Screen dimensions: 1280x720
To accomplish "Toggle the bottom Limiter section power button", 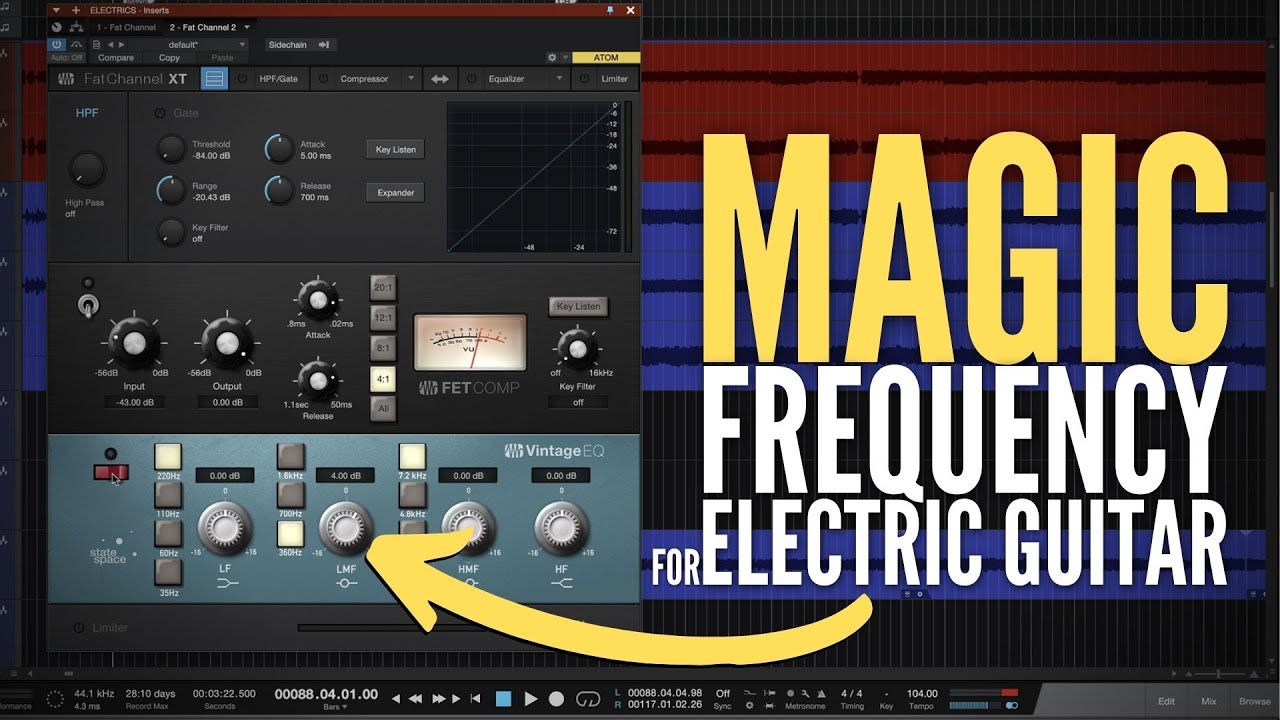I will point(78,628).
